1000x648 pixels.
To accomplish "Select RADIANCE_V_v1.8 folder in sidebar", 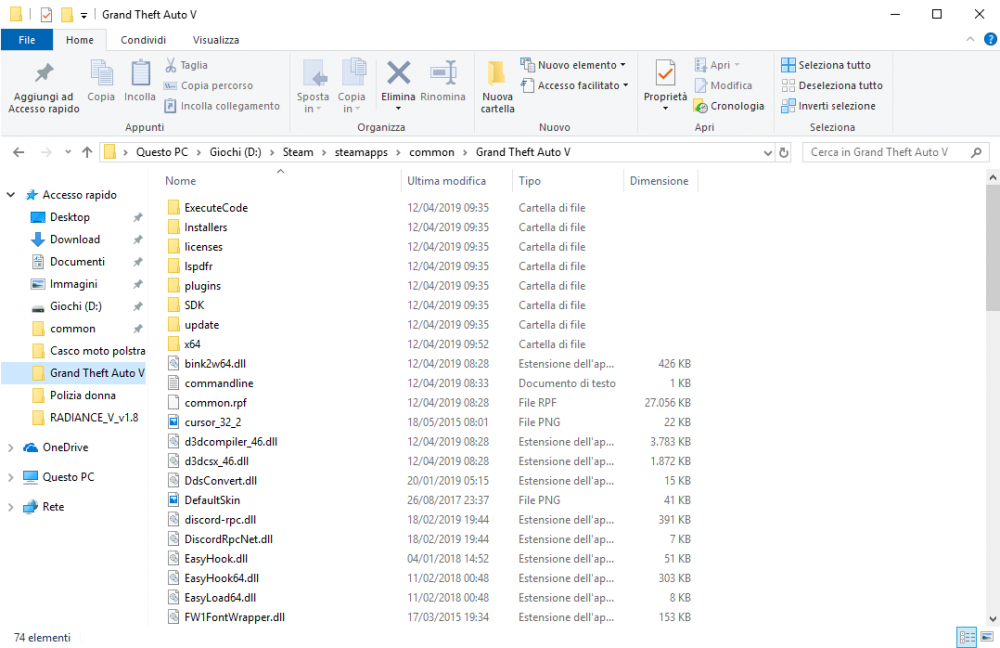I will pyautogui.click(x=94, y=418).
